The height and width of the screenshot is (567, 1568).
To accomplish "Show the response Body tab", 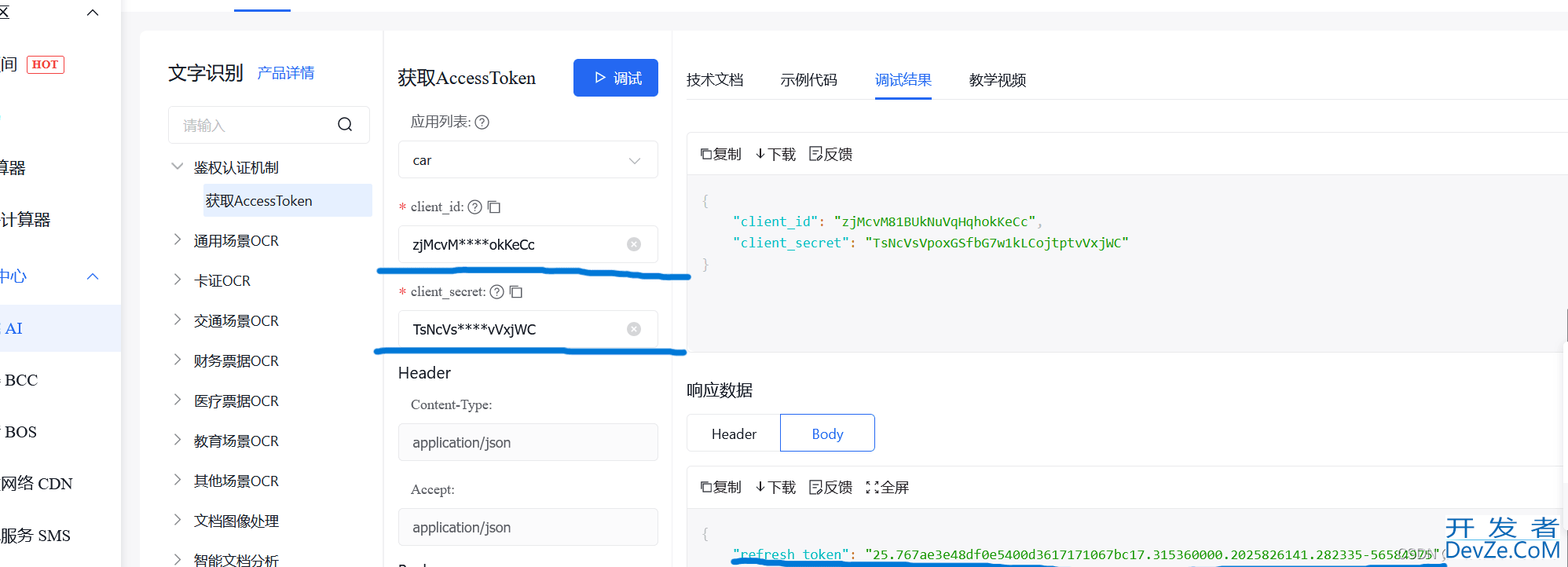I will tap(827, 433).
